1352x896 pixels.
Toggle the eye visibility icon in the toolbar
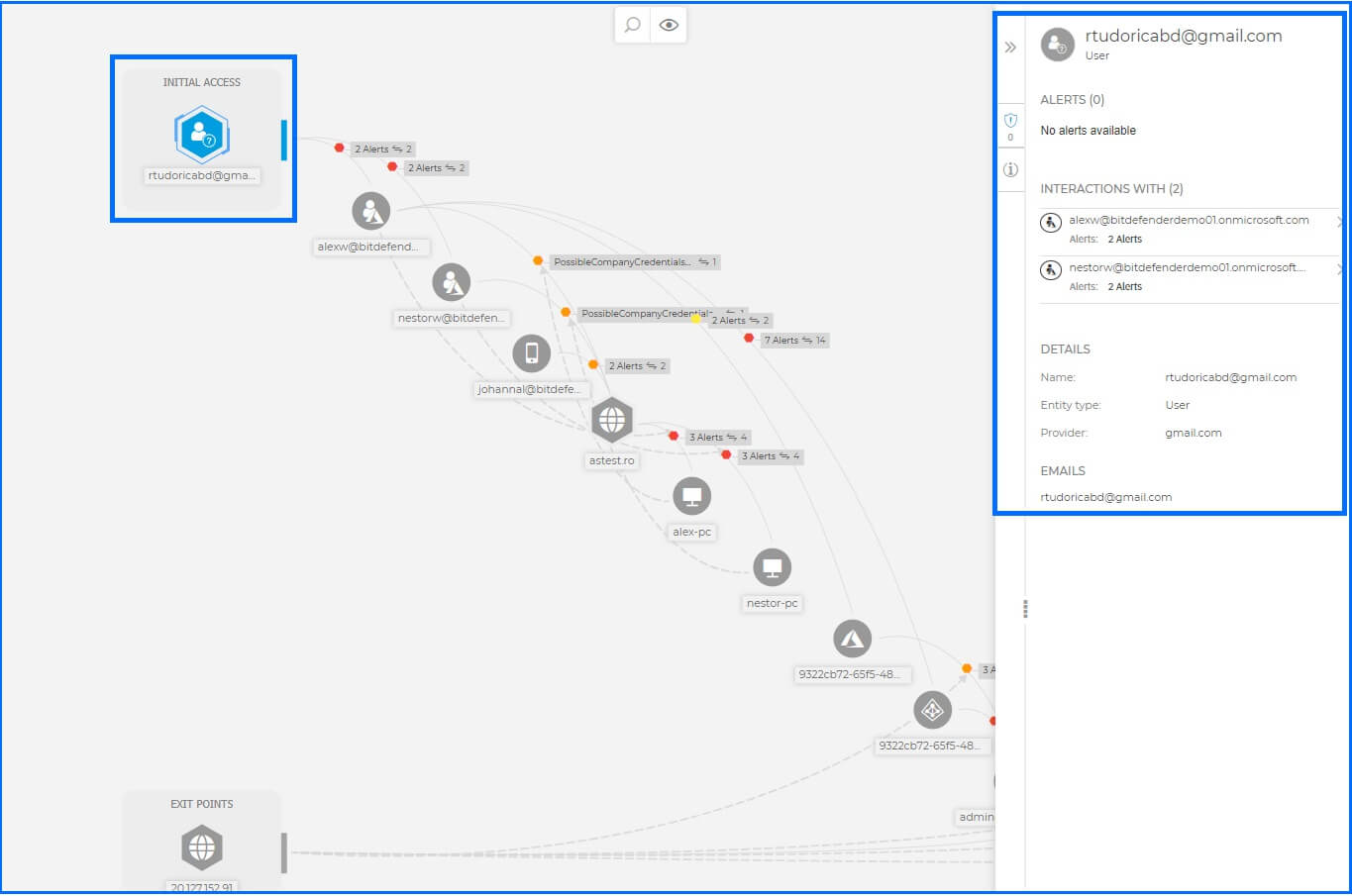click(x=669, y=25)
